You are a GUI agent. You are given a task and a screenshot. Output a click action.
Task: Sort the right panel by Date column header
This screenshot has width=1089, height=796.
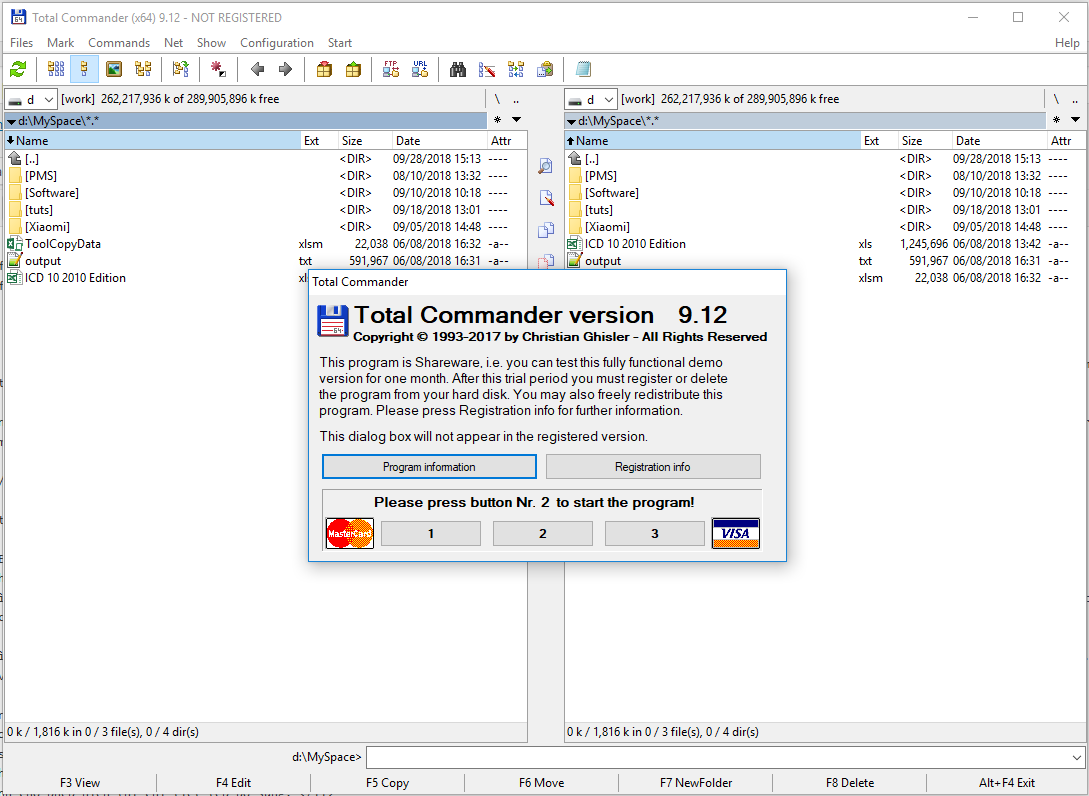point(999,140)
